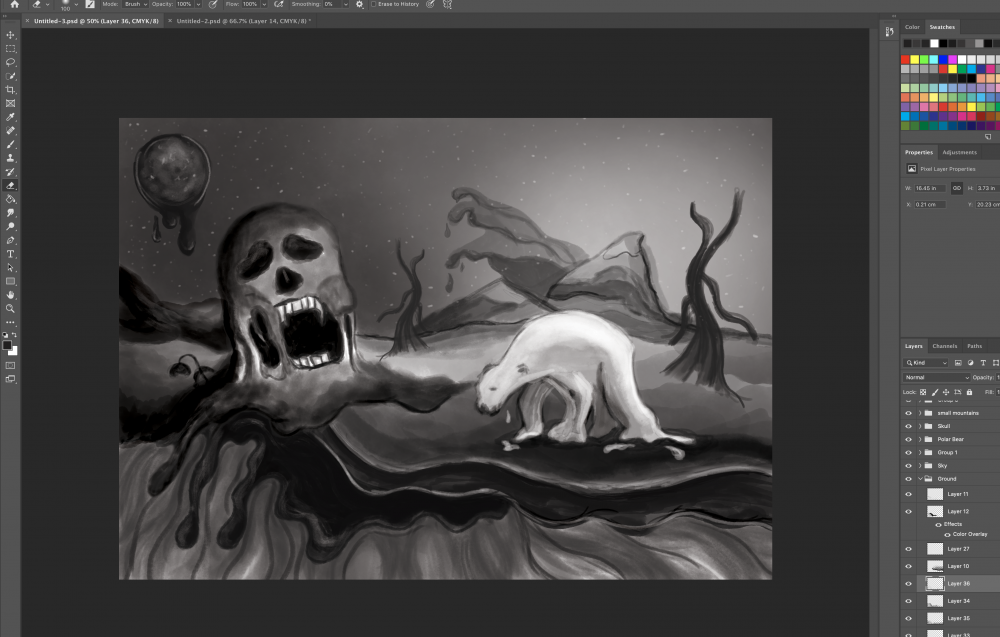Click the foreground color swatch
The image size is (1000, 637).
tap(7, 345)
